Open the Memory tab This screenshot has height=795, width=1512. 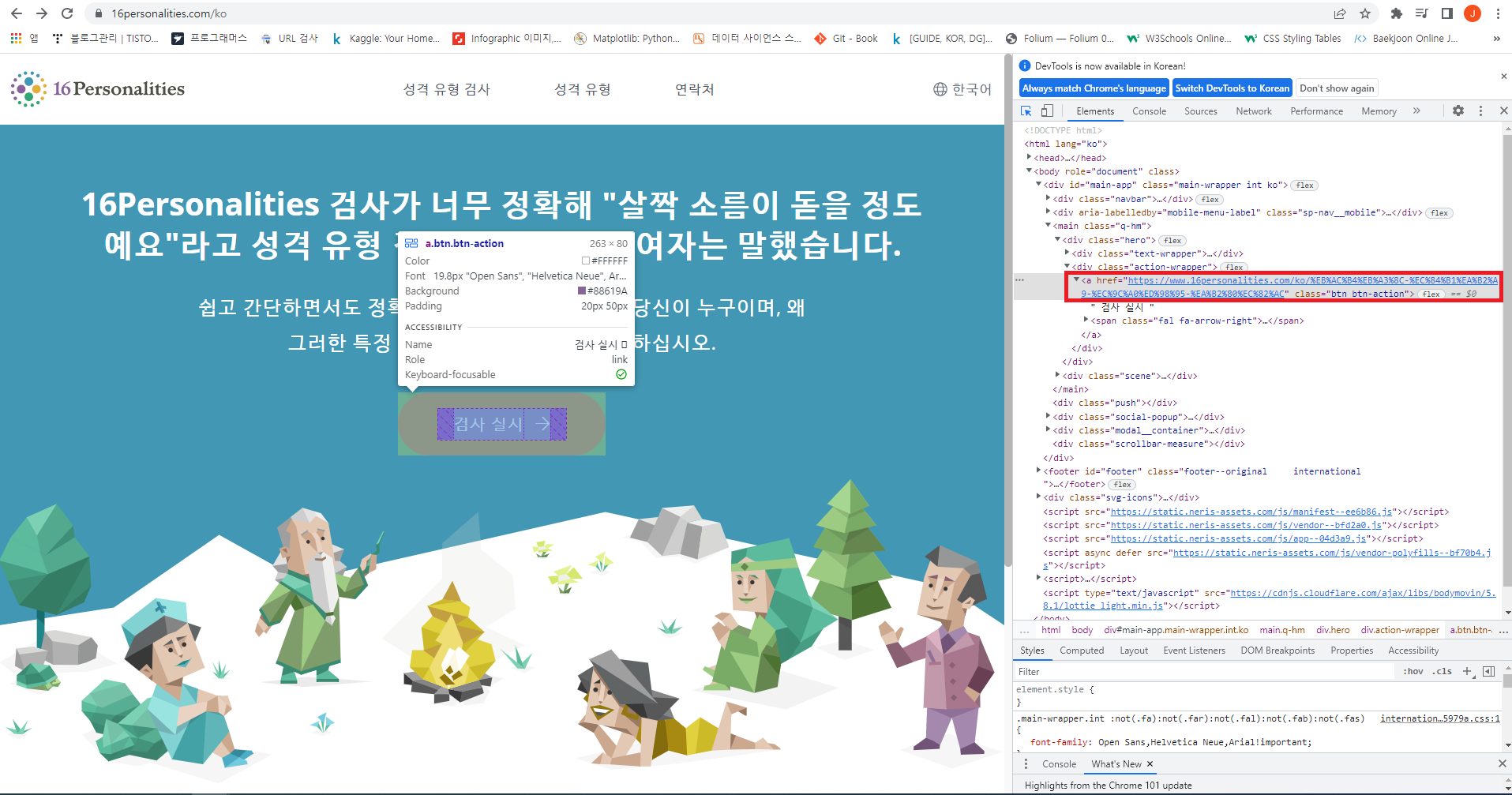pyautogui.click(x=1379, y=111)
